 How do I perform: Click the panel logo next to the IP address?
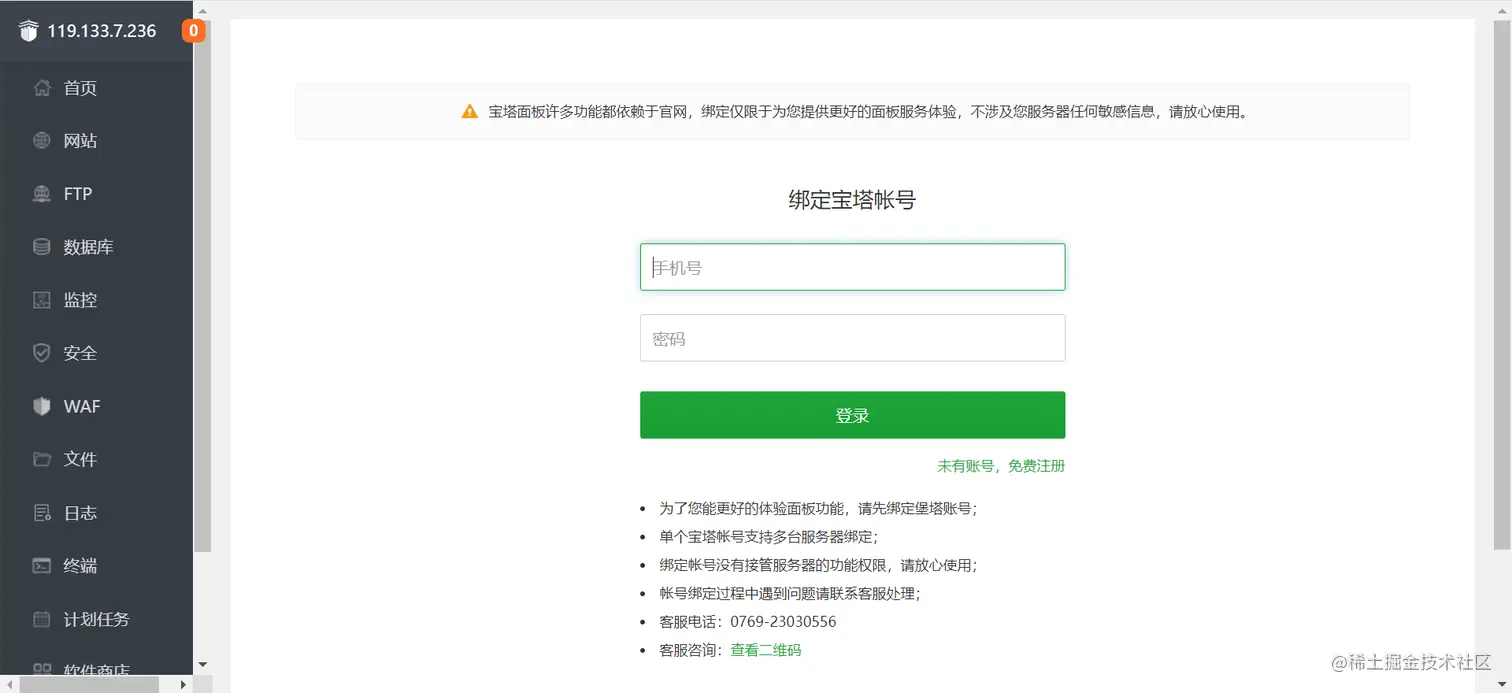point(28,31)
